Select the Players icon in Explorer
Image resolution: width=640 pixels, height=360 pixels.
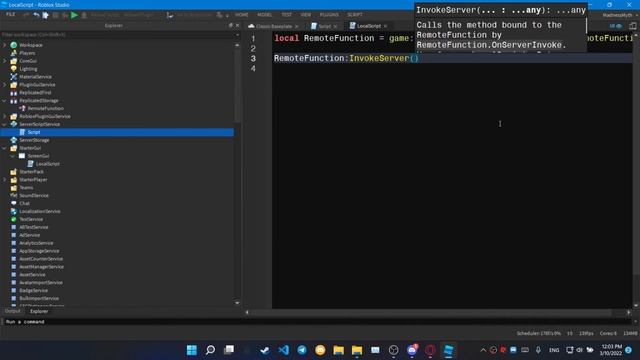[14, 53]
